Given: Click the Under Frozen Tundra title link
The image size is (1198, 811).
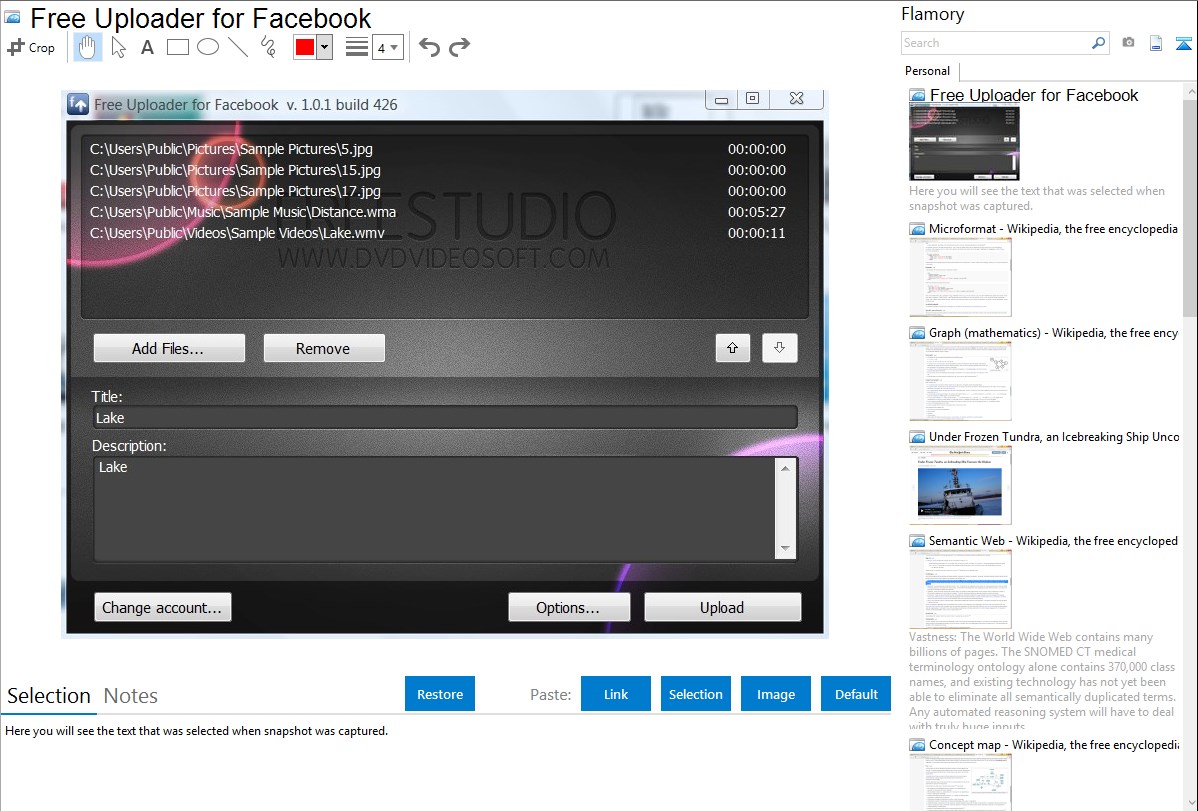Looking at the screenshot, I should click(1054, 436).
